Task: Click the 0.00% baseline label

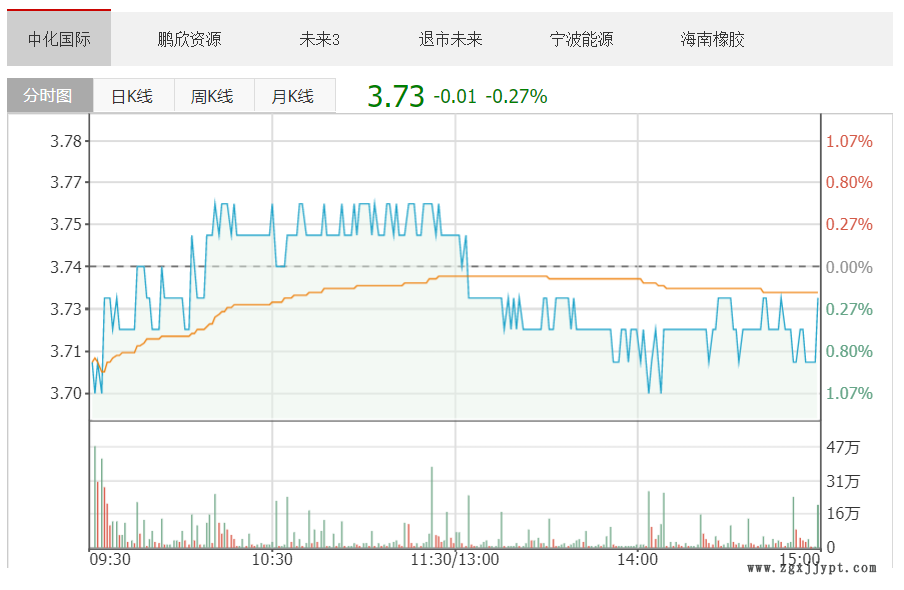Action: 849,267
